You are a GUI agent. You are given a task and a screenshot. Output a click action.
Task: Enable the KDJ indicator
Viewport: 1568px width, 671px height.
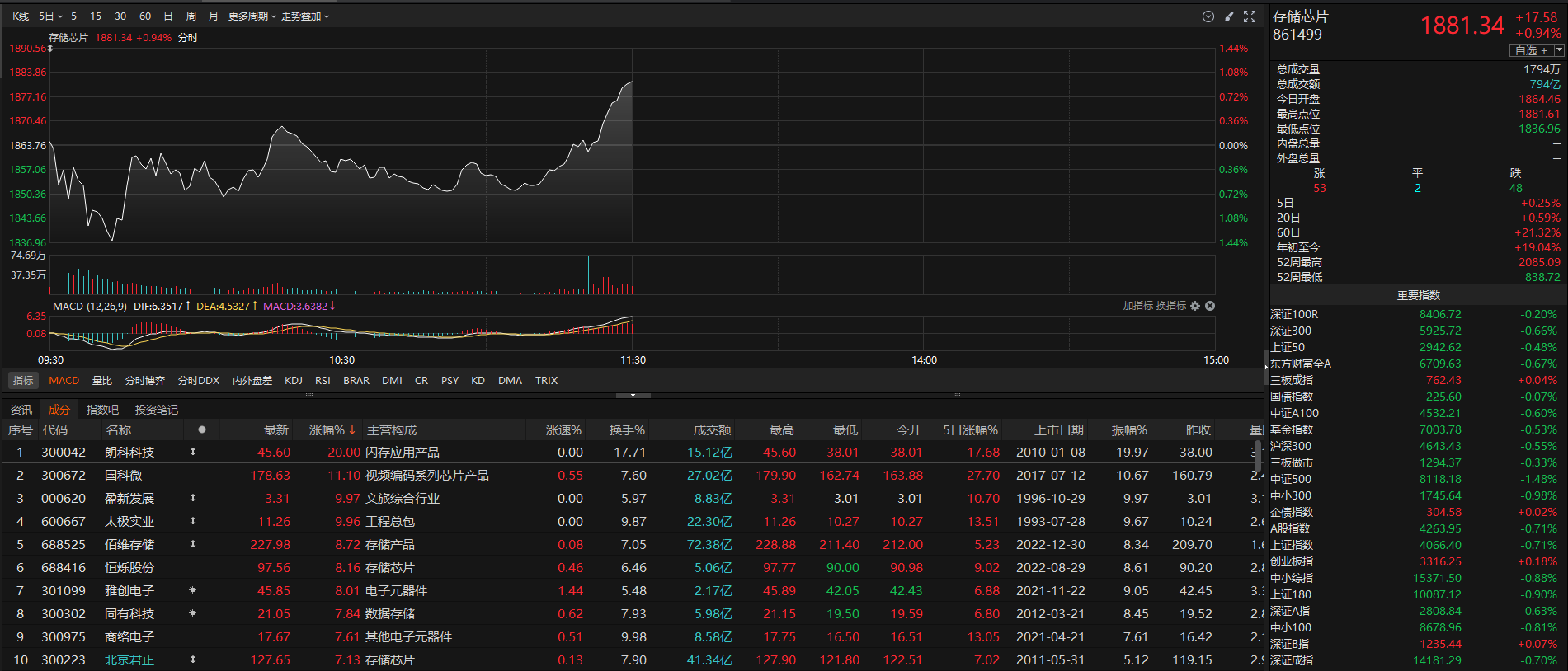(x=294, y=381)
